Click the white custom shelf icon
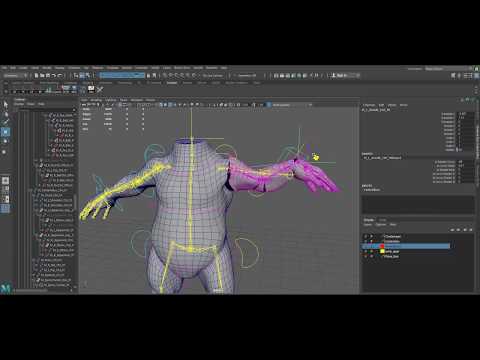The width and height of the screenshot is (480, 360). tap(91, 89)
